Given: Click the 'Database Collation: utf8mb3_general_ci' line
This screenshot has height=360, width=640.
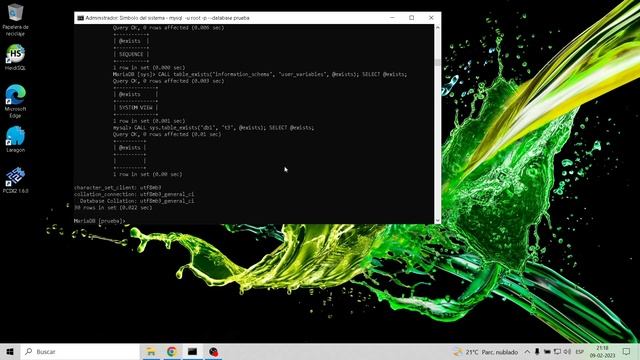Looking at the screenshot, I should point(137,201).
